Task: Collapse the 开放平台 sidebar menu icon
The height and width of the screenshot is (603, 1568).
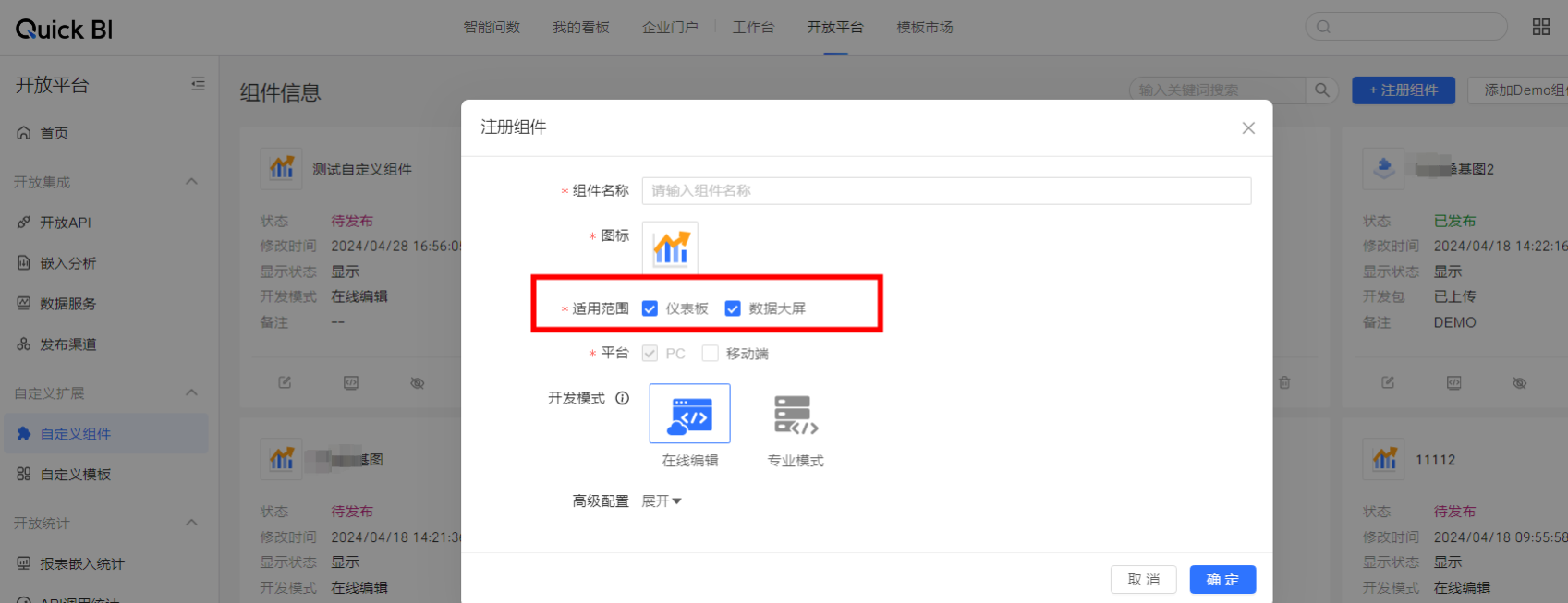Action: (198, 84)
